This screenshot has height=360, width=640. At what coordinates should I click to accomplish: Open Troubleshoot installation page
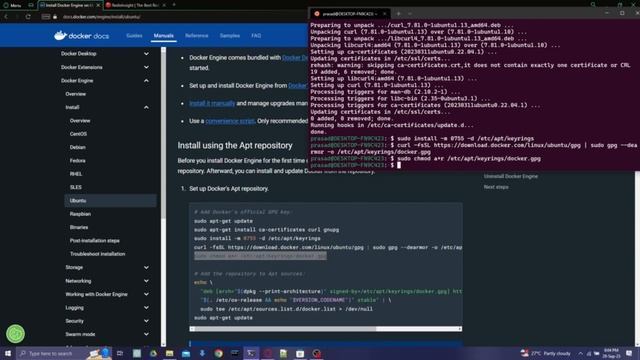[98, 254]
